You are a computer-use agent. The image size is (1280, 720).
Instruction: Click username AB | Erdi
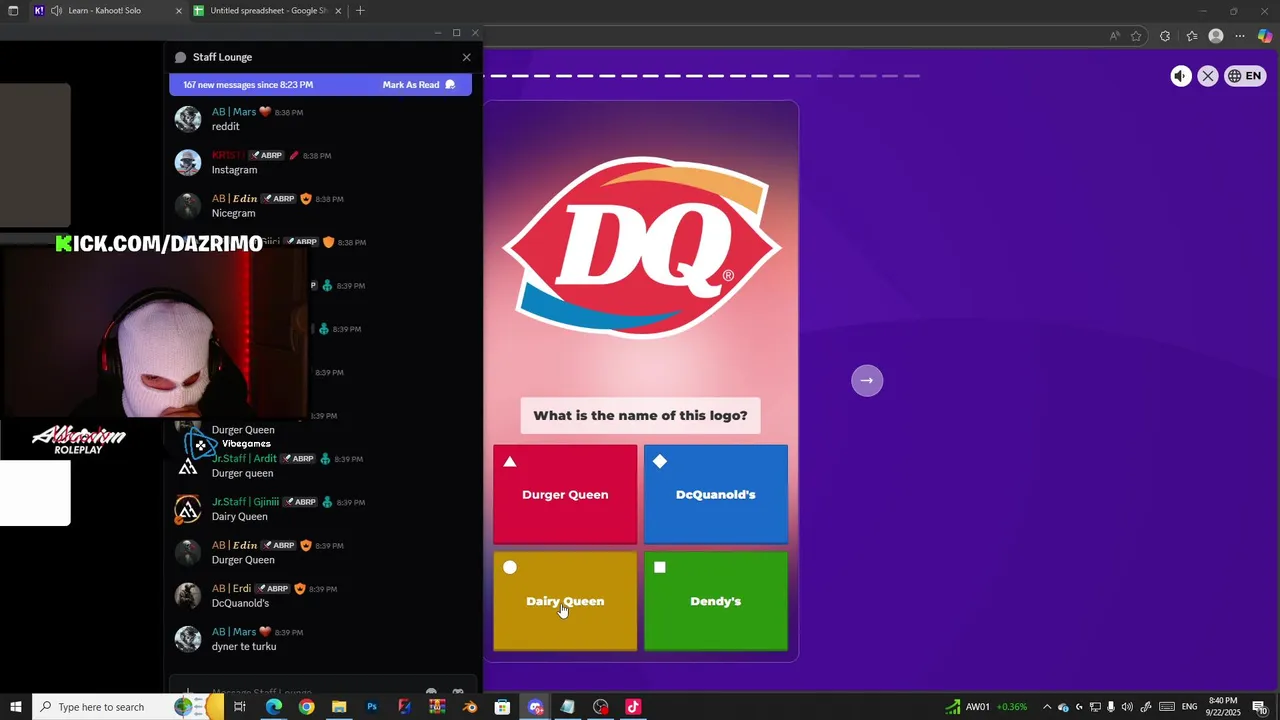pyautogui.click(x=231, y=589)
